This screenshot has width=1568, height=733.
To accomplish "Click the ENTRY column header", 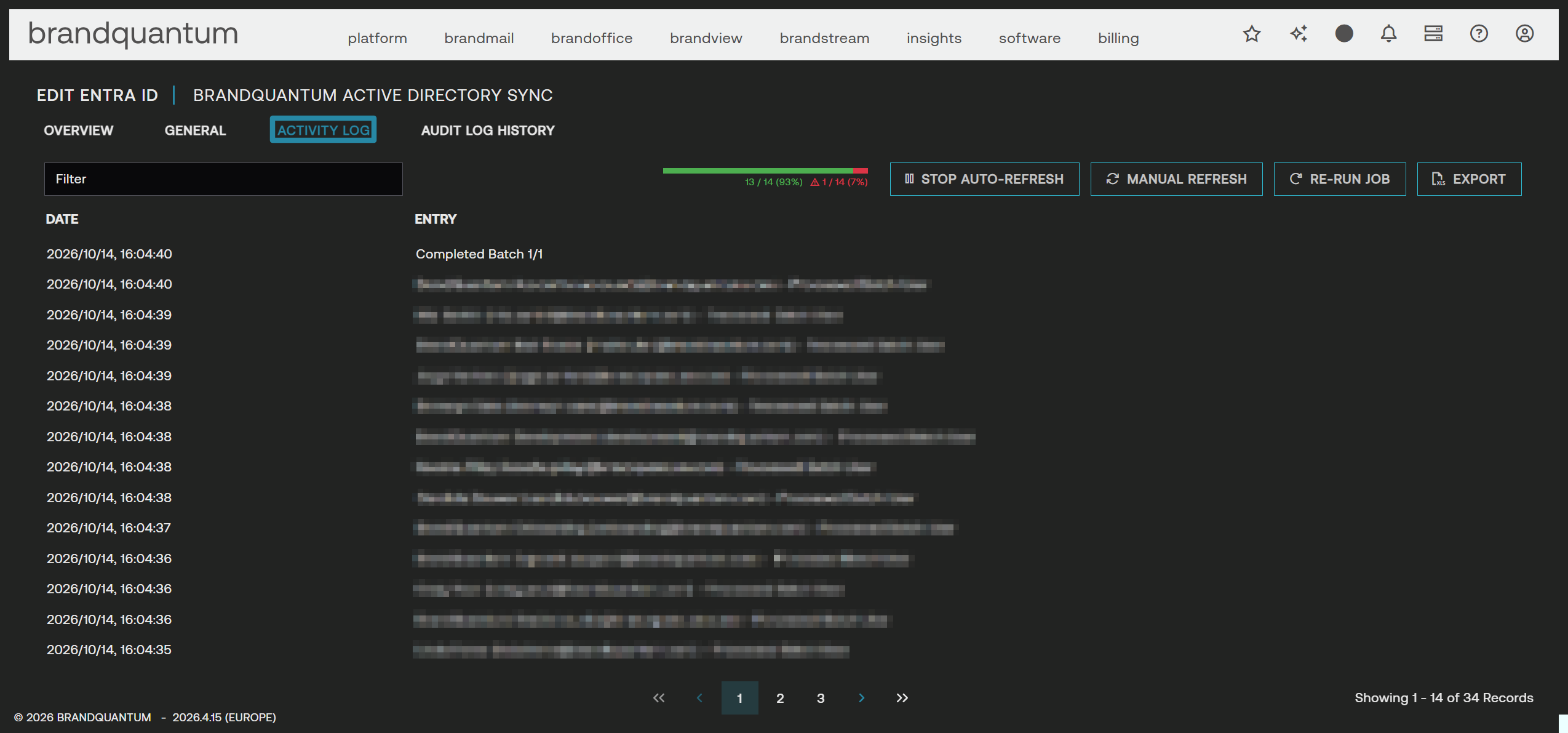I will [436, 219].
